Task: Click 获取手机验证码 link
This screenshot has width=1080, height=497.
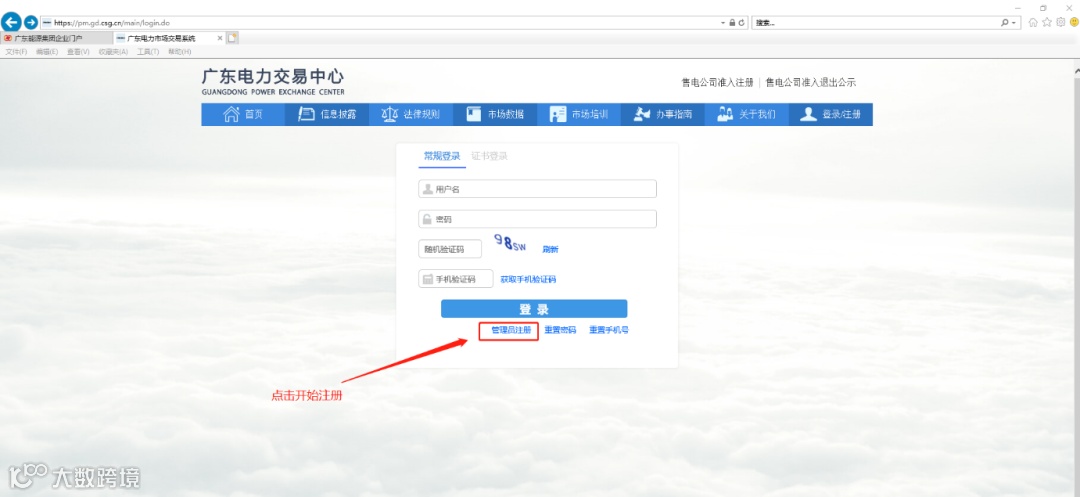Action: click(528, 279)
